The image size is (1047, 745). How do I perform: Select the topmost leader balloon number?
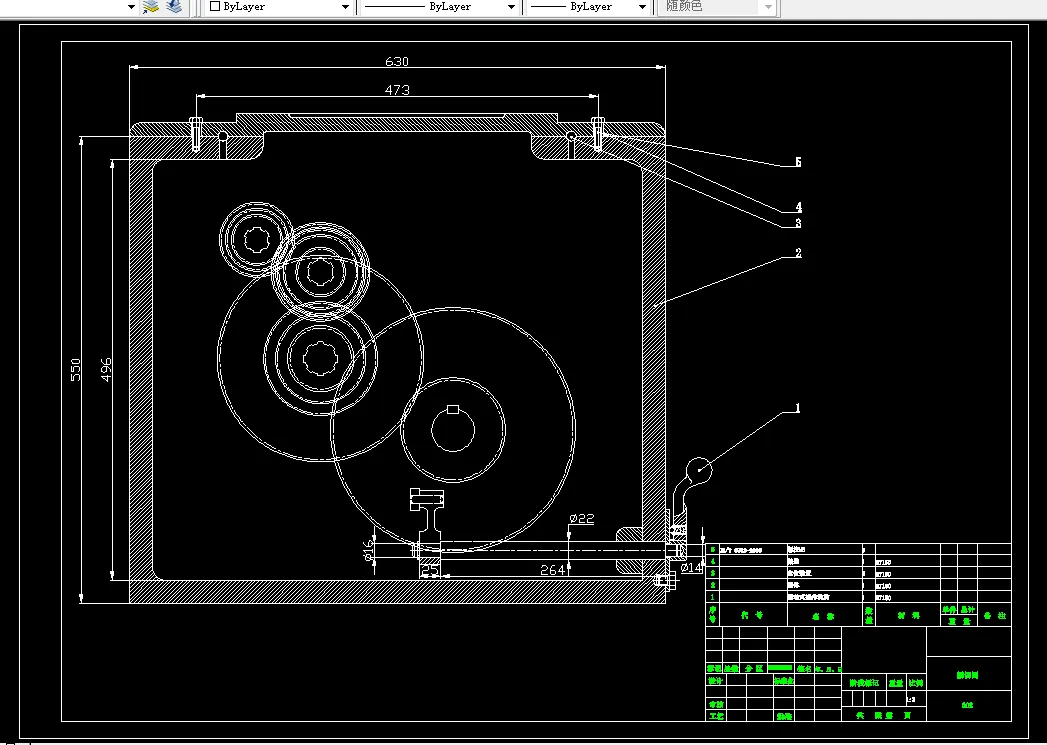tap(798, 162)
